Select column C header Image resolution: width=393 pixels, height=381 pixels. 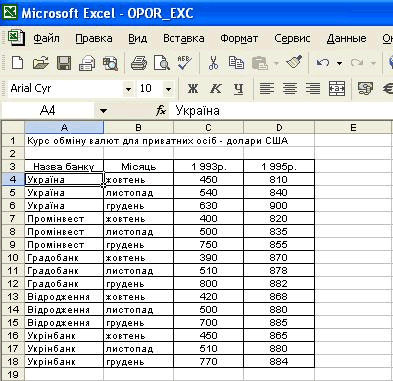209,127
